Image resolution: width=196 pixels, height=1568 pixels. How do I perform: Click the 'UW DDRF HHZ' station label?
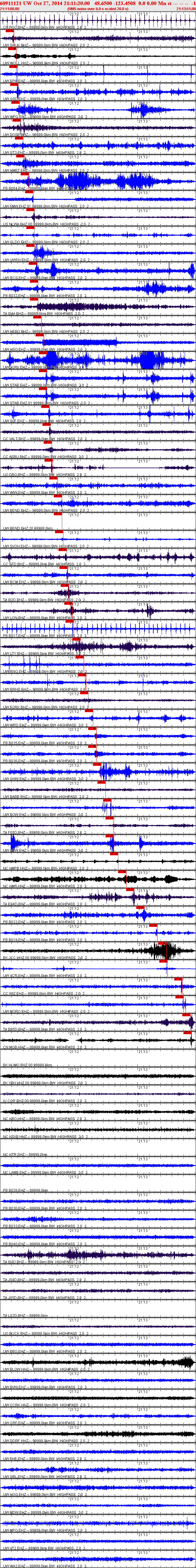(16, 1441)
